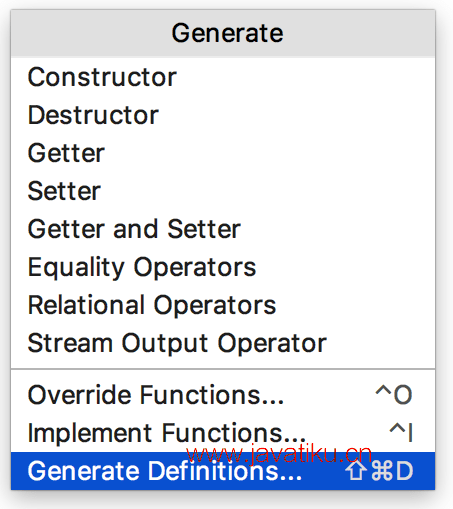Select Relational Operators entry
The height and width of the screenshot is (509, 453).
[x=223, y=305]
